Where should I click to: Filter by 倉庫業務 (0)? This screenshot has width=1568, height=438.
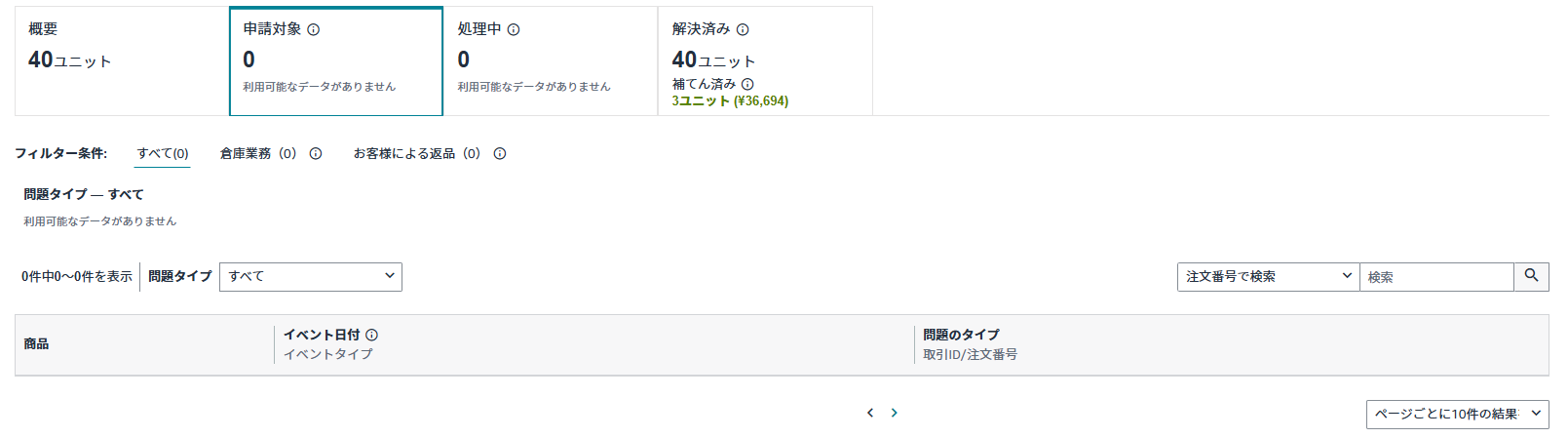point(258,153)
